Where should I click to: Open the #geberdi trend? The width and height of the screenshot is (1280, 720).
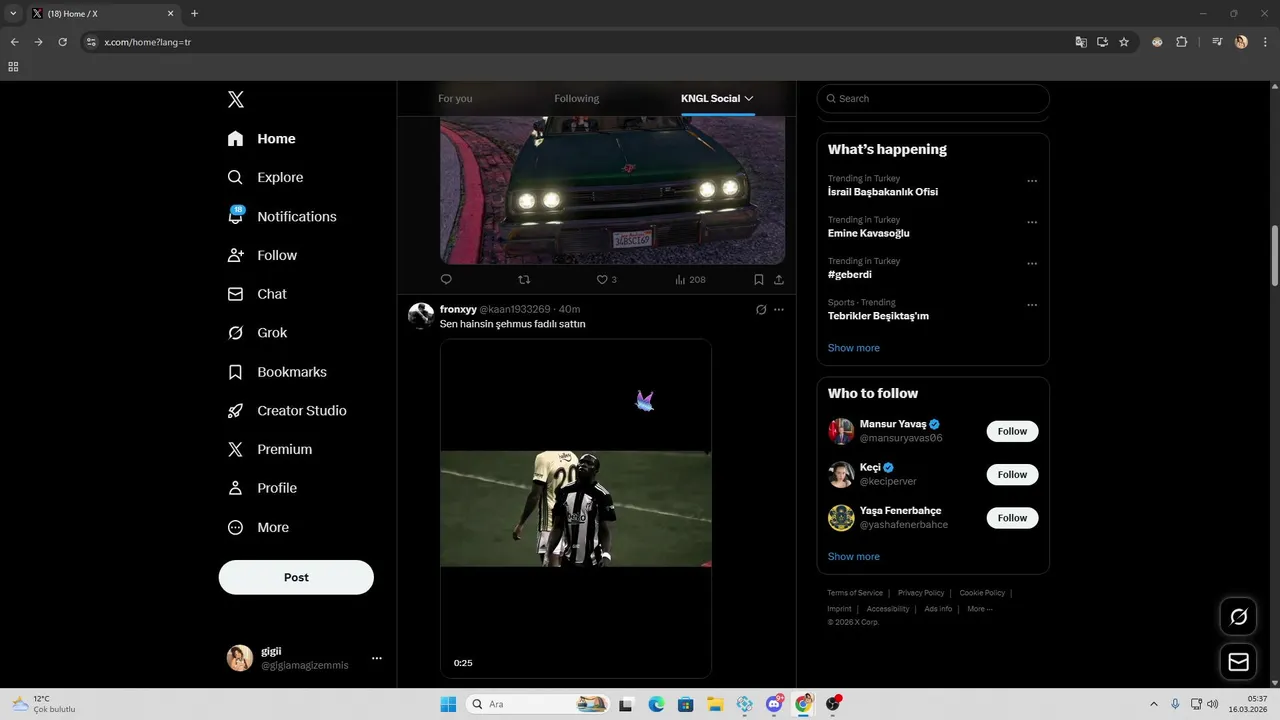click(x=850, y=274)
